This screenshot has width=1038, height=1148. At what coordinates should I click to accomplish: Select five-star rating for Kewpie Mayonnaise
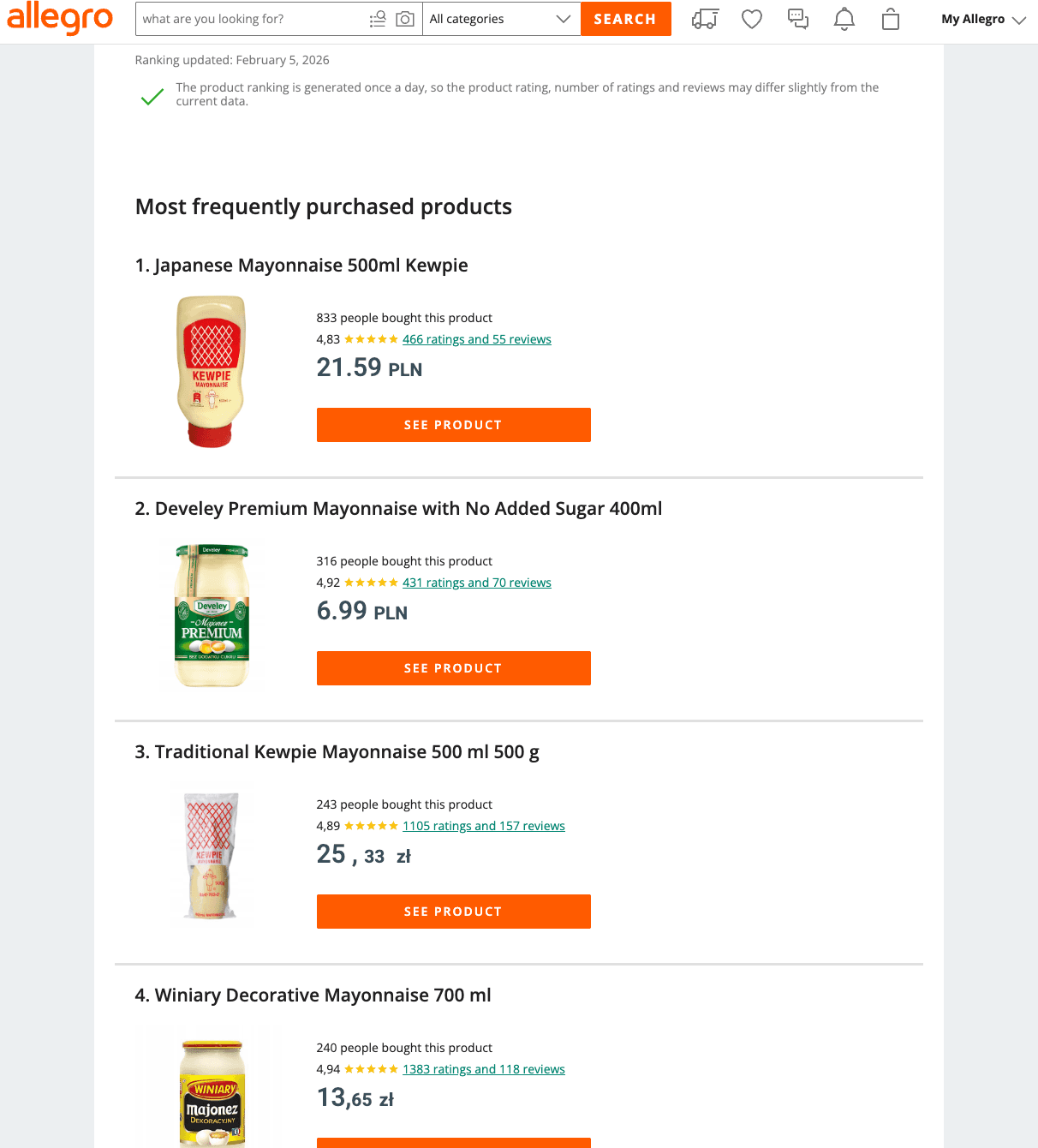(x=368, y=339)
